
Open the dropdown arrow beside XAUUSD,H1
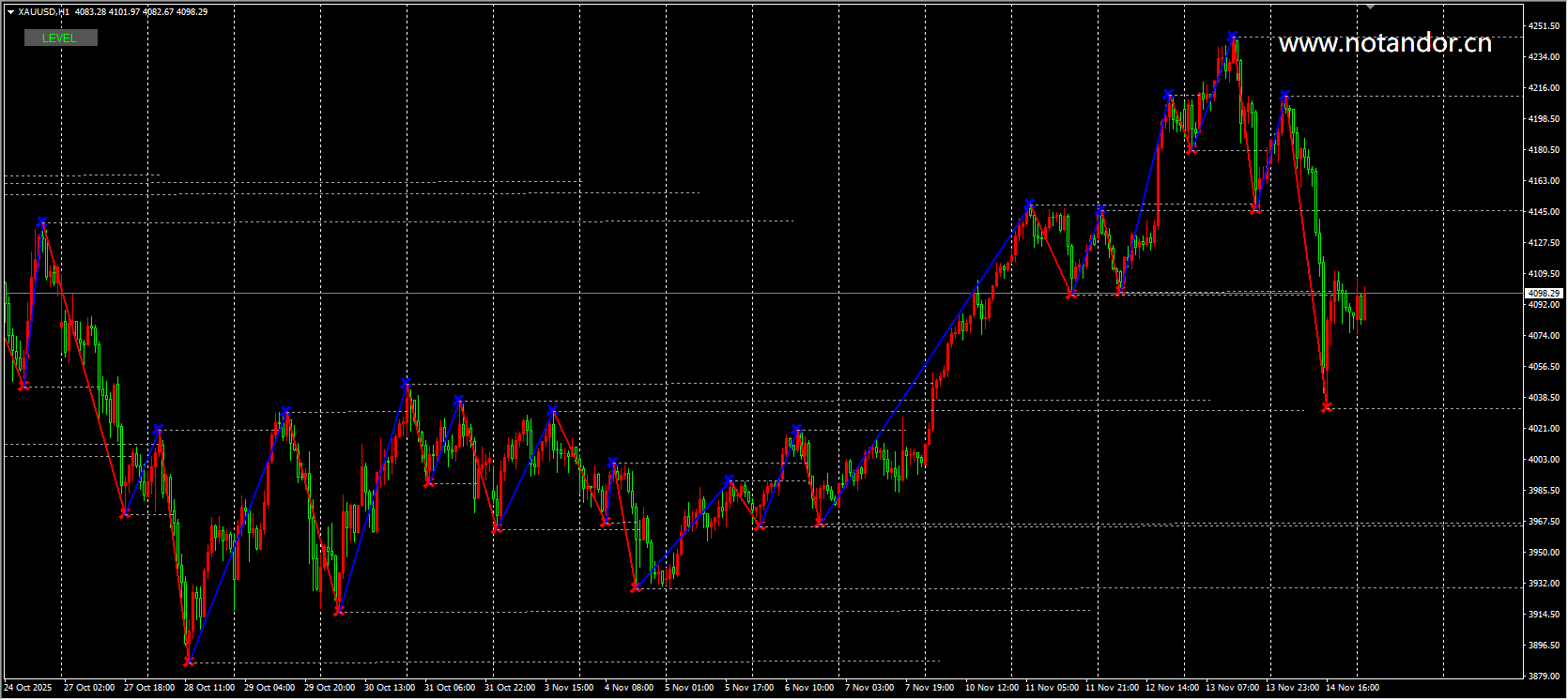[x=10, y=12]
